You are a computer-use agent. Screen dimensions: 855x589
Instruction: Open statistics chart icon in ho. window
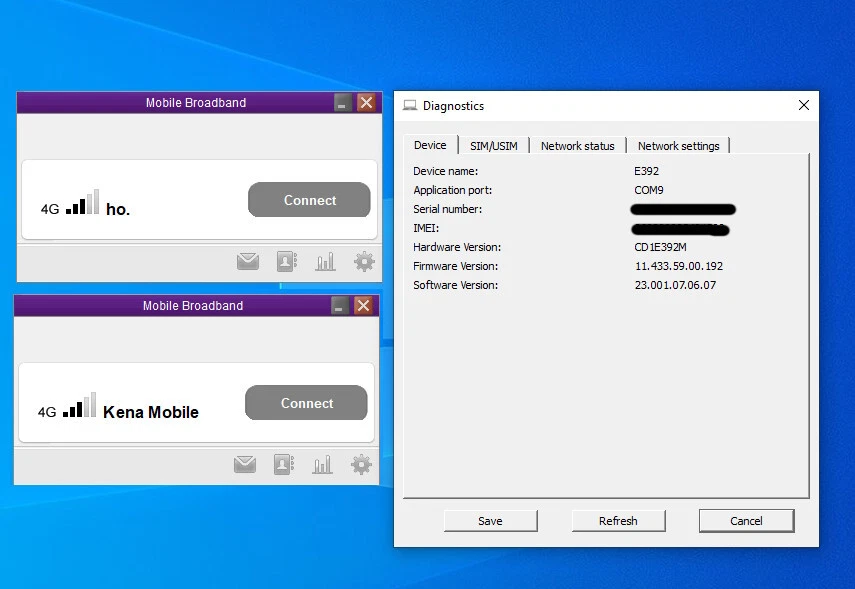(325, 262)
